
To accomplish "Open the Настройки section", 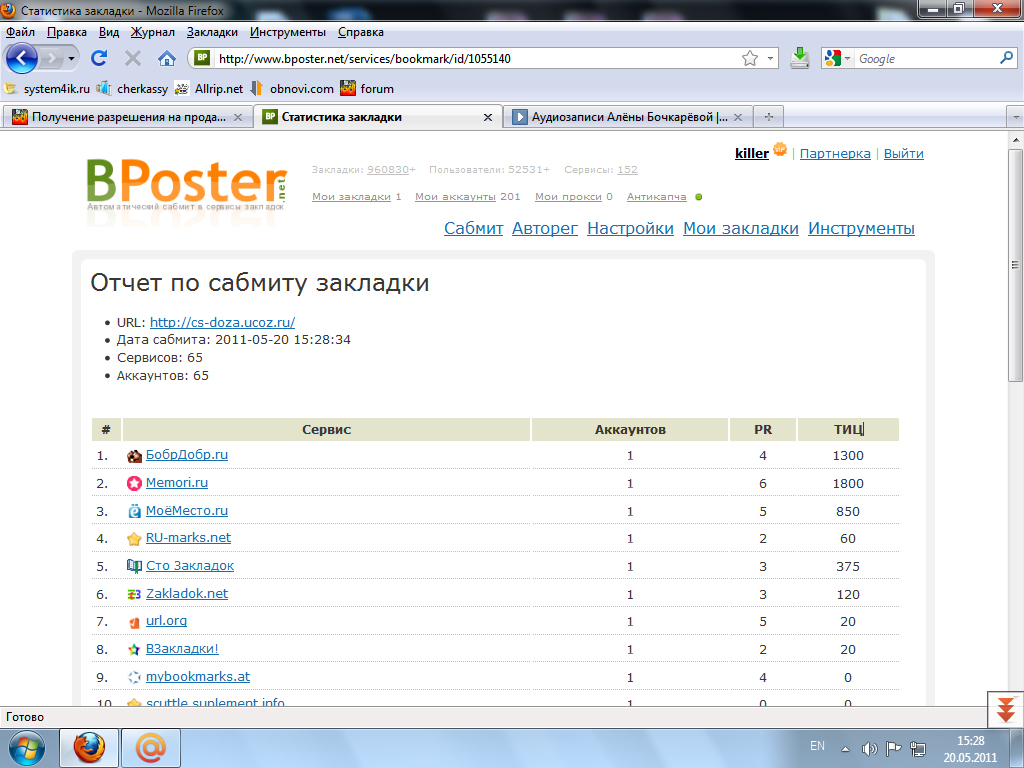I will point(630,229).
